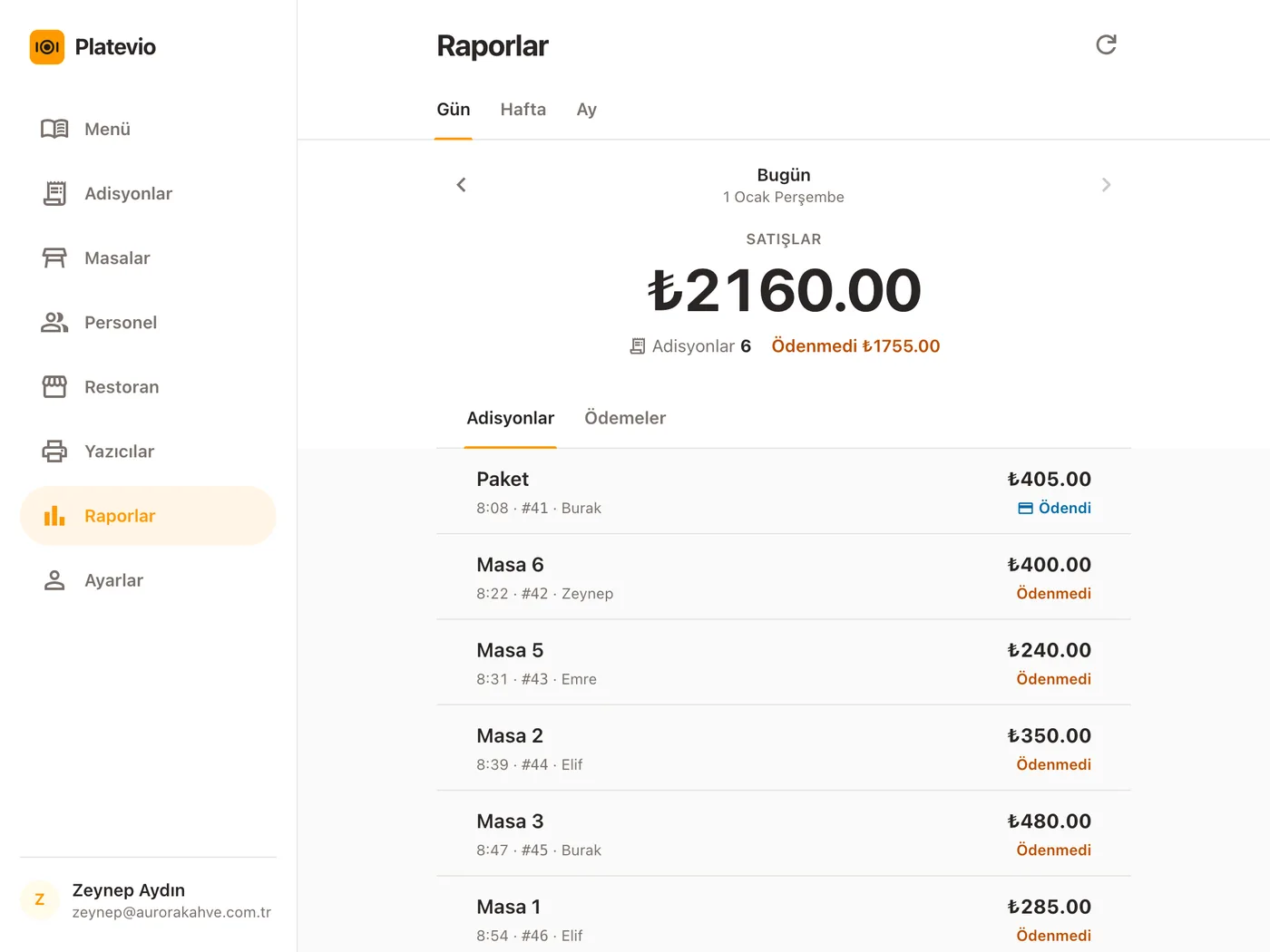The height and width of the screenshot is (952, 1270).
Task: Open the Menü book icon
Action: tap(54, 129)
